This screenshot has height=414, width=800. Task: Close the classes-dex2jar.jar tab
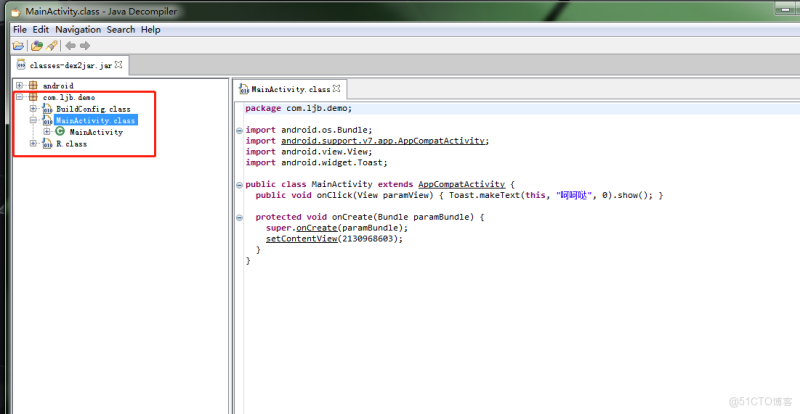click(118, 65)
